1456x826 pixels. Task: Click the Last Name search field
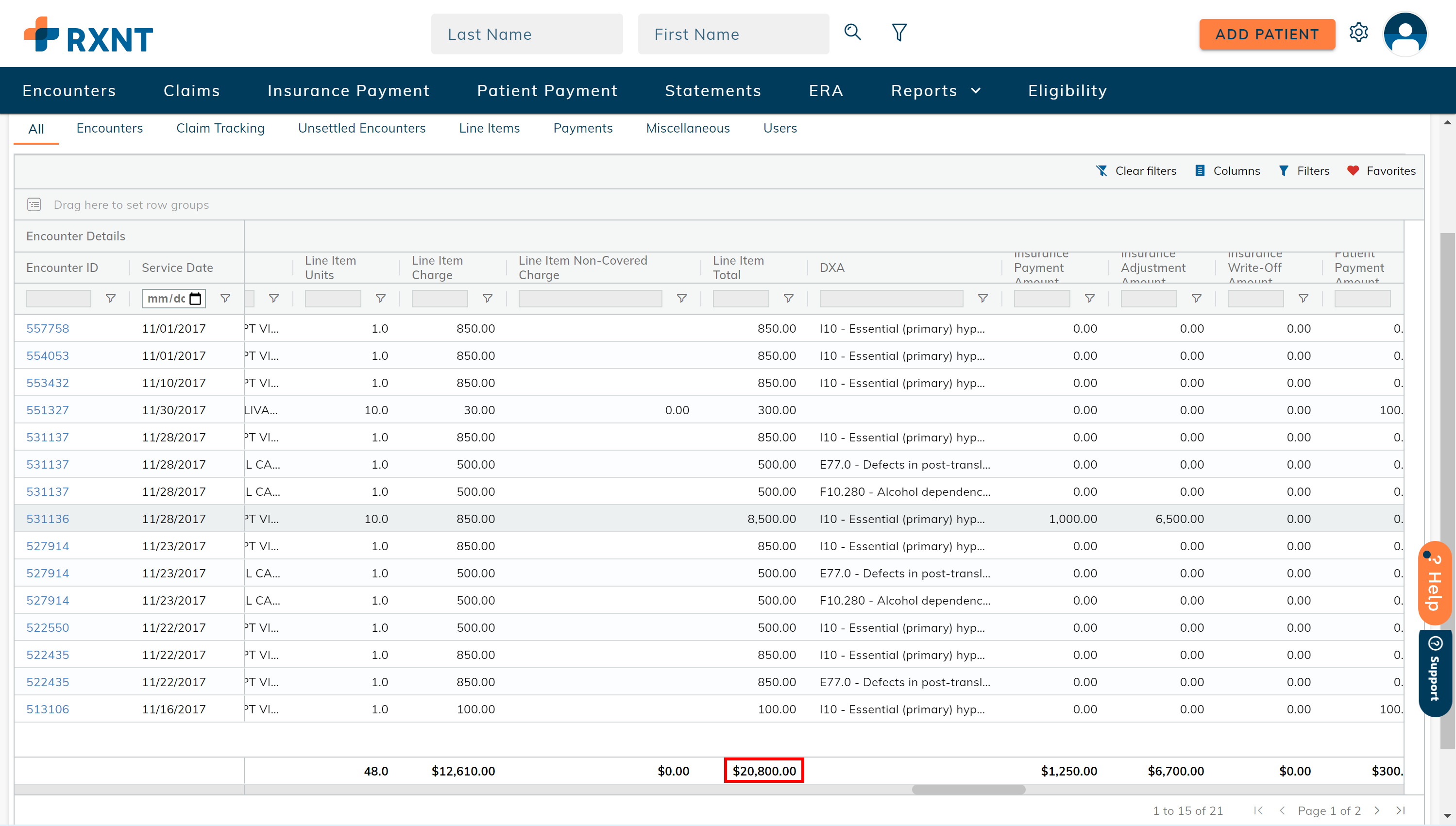click(x=526, y=34)
